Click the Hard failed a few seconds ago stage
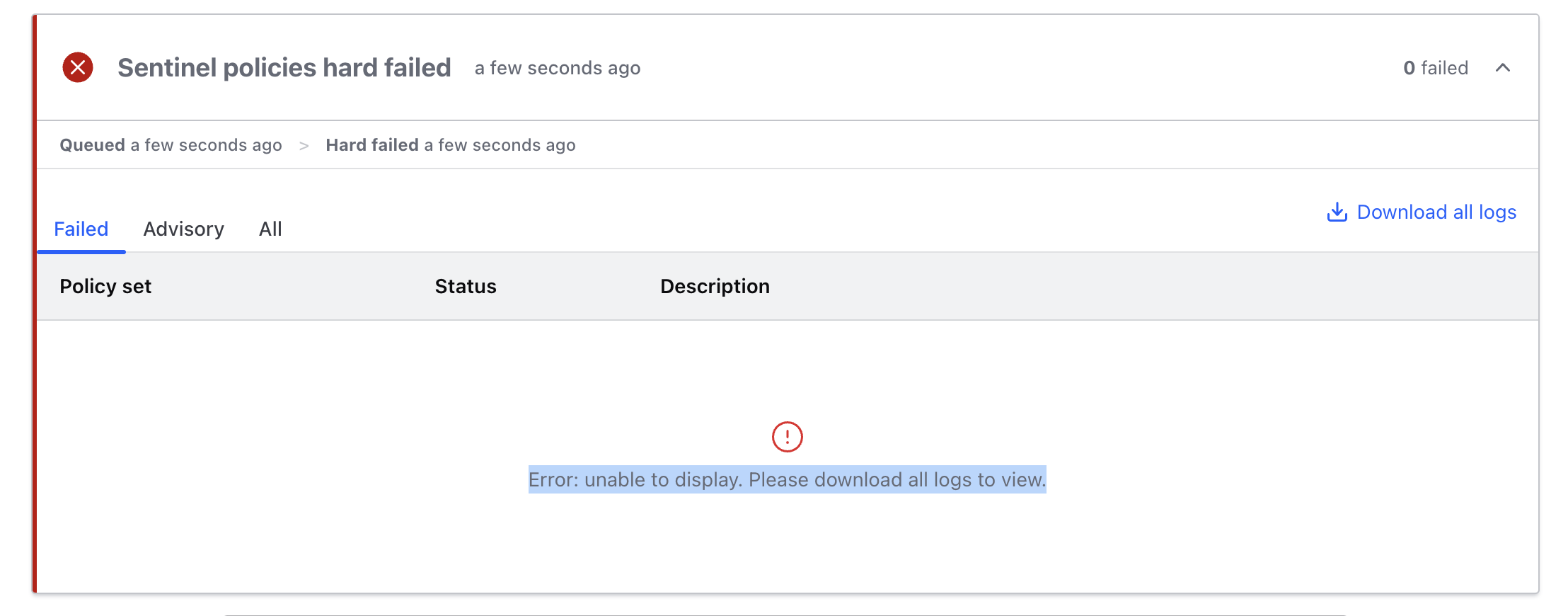Screen dimensions: 1568x616 [x=450, y=145]
